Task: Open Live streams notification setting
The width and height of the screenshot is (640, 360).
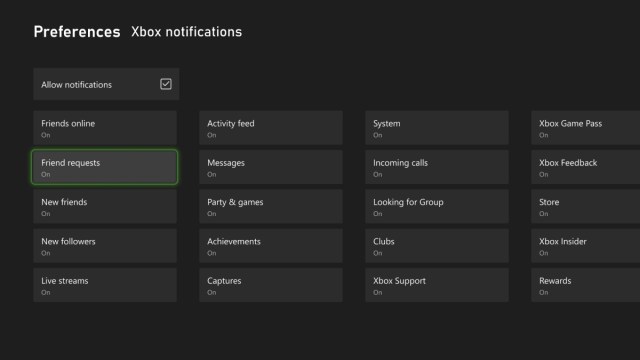Action: pos(105,285)
